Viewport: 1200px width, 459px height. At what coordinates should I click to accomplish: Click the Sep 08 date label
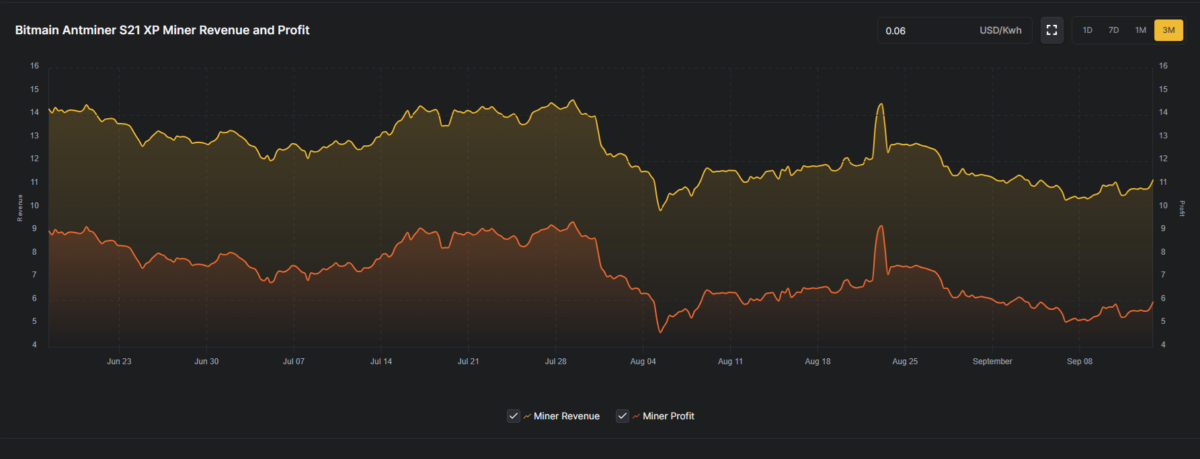point(1080,362)
